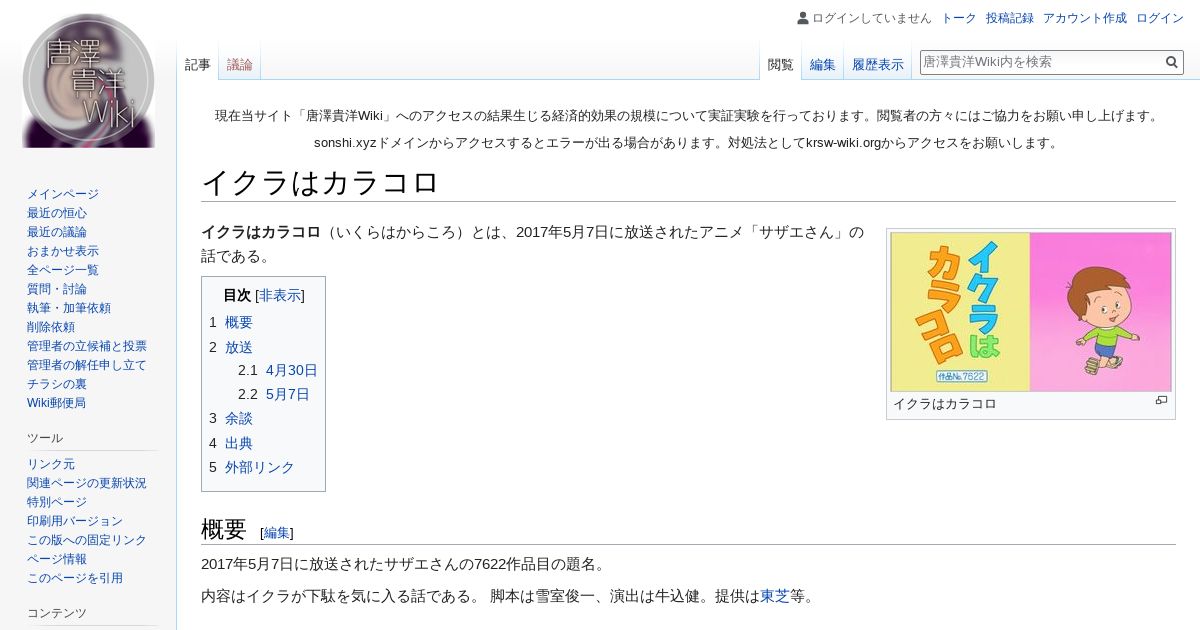Click リンク元 in the tools section
This screenshot has width=1200, height=630.
(51, 464)
